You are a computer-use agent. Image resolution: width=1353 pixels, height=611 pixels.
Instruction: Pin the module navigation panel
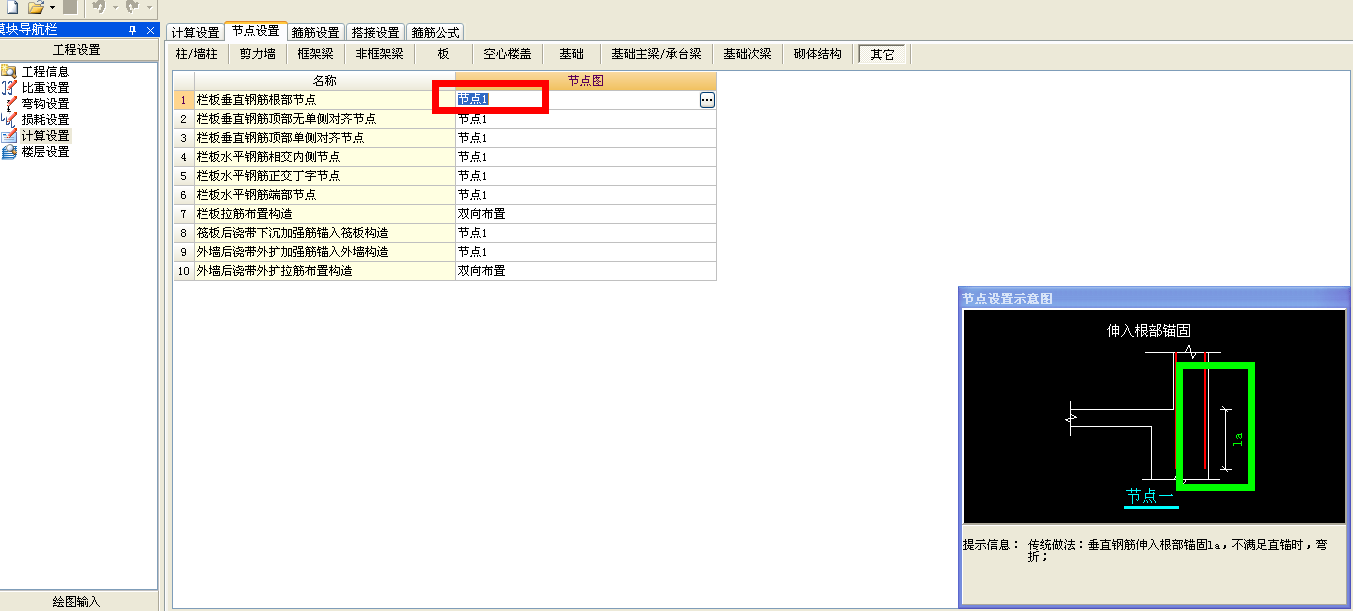click(x=133, y=31)
